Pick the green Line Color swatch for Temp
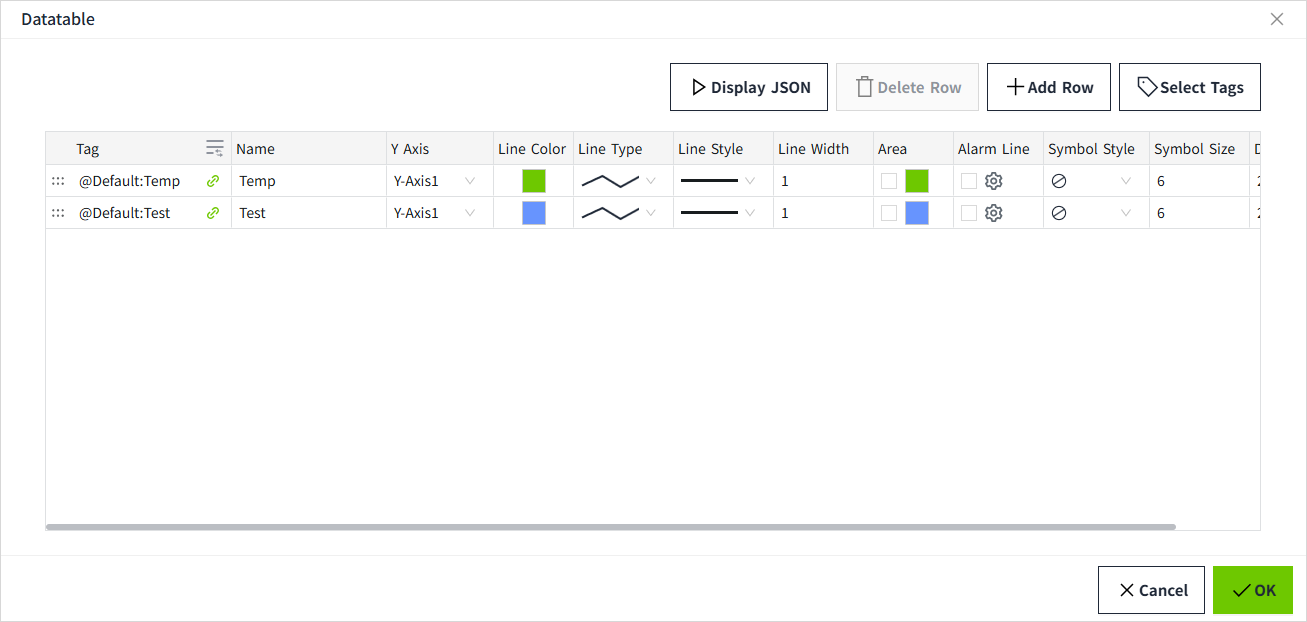 point(534,181)
